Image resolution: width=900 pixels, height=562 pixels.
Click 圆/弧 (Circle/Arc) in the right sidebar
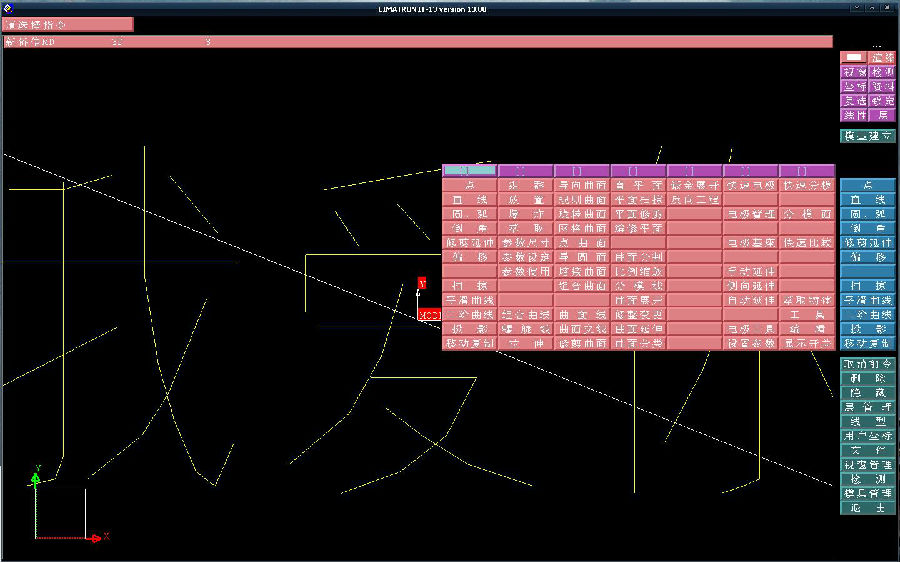tap(867, 214)
